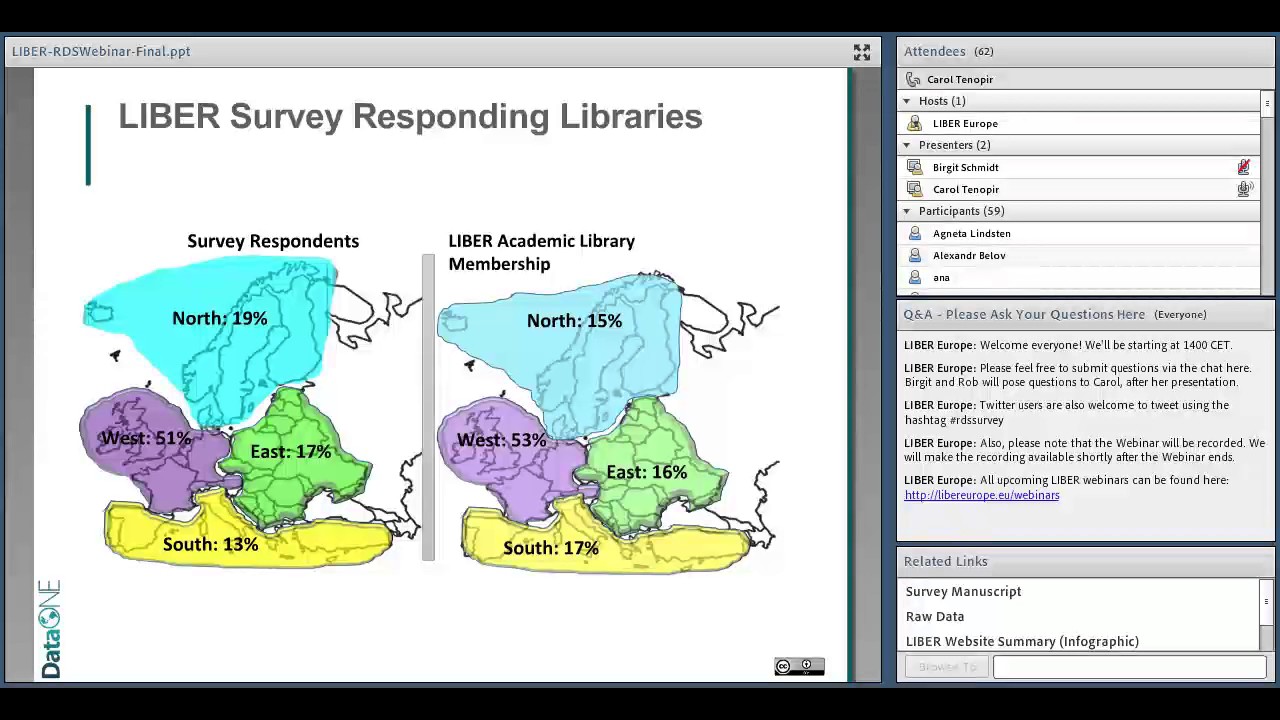Click the DataONE logo on the slide

[x=50, y=628]
